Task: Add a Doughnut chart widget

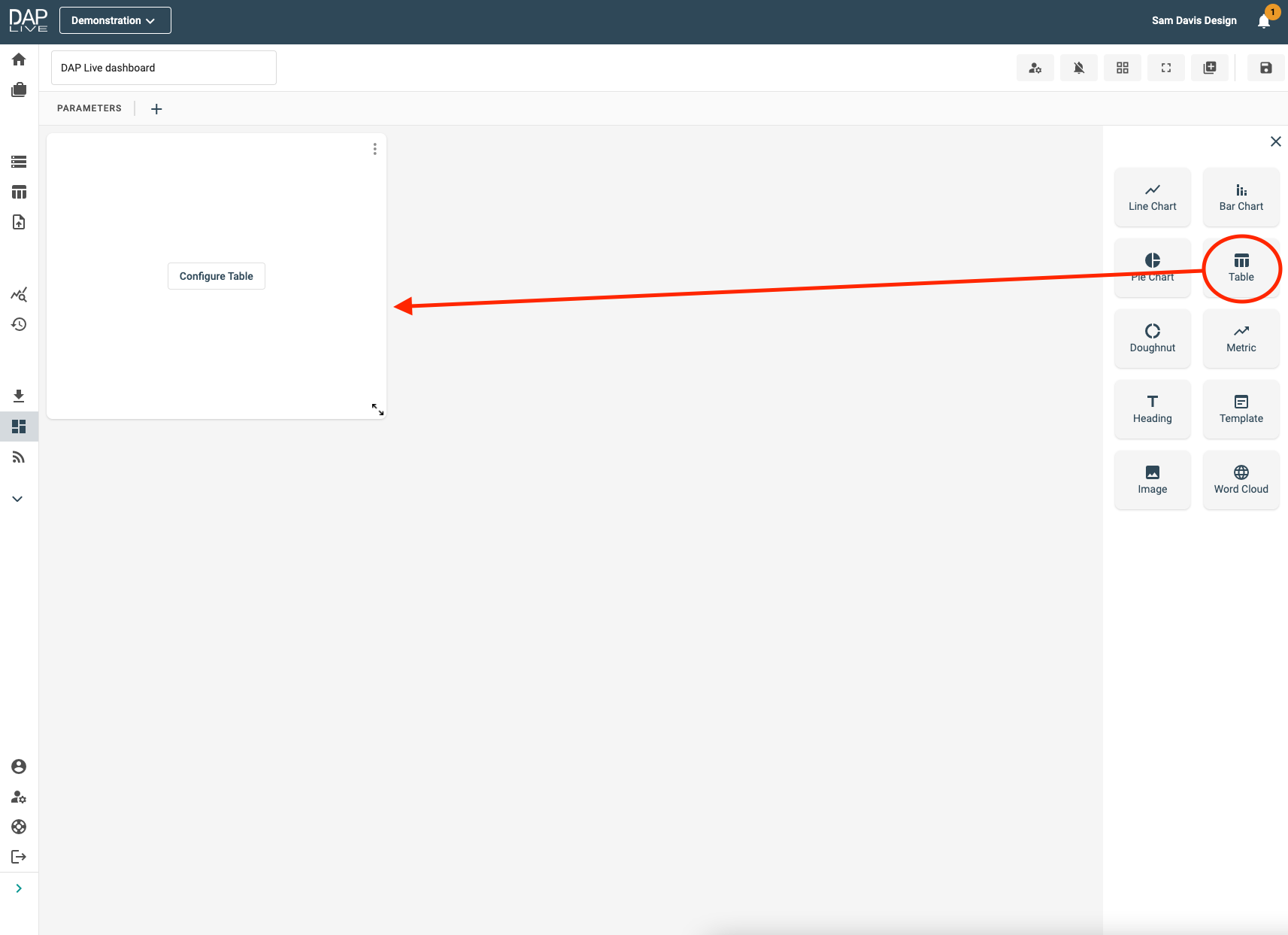Action: [x=1152, y=338]
